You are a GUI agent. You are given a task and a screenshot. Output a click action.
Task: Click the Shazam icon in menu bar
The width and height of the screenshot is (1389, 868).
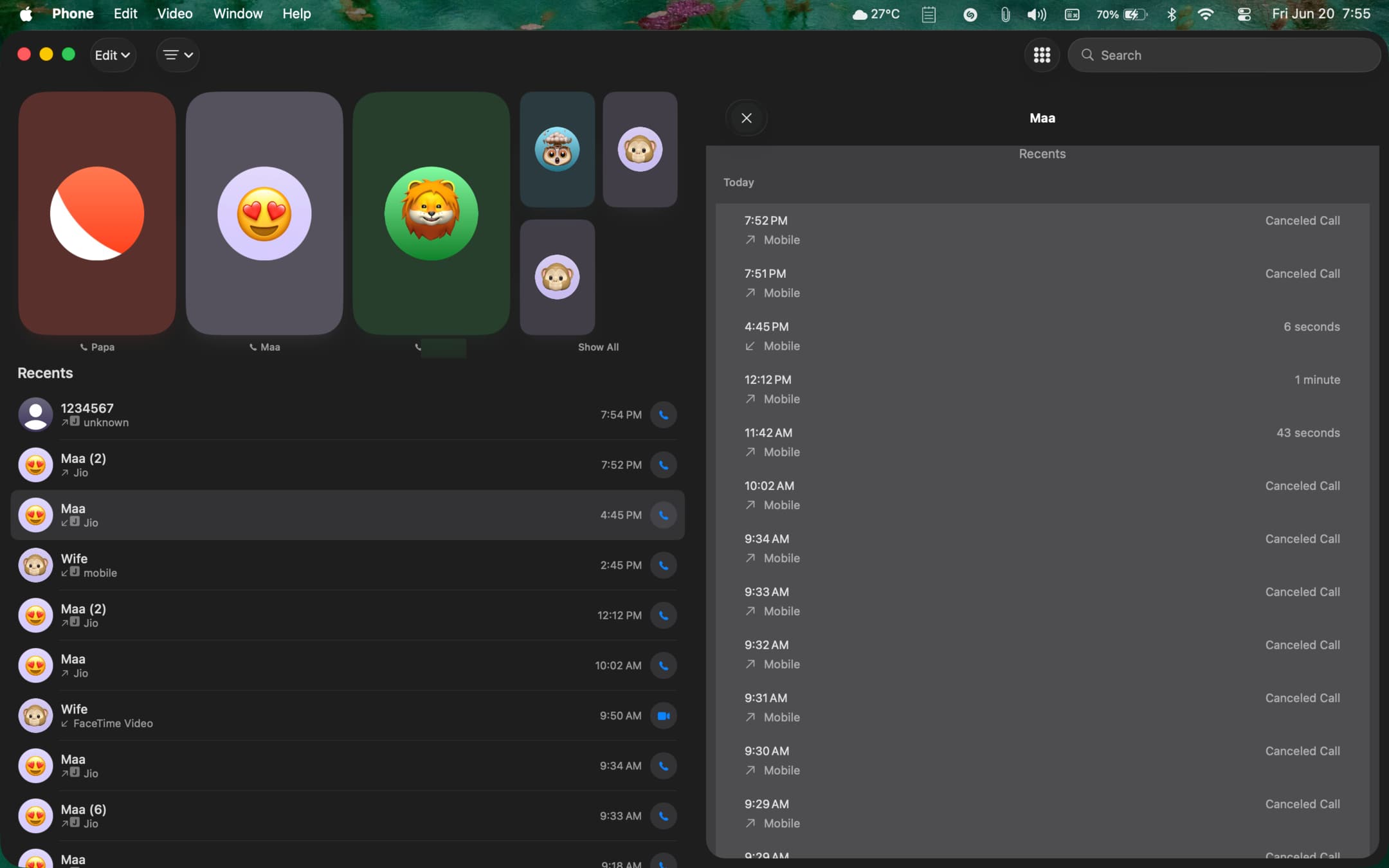click(970, 14)
